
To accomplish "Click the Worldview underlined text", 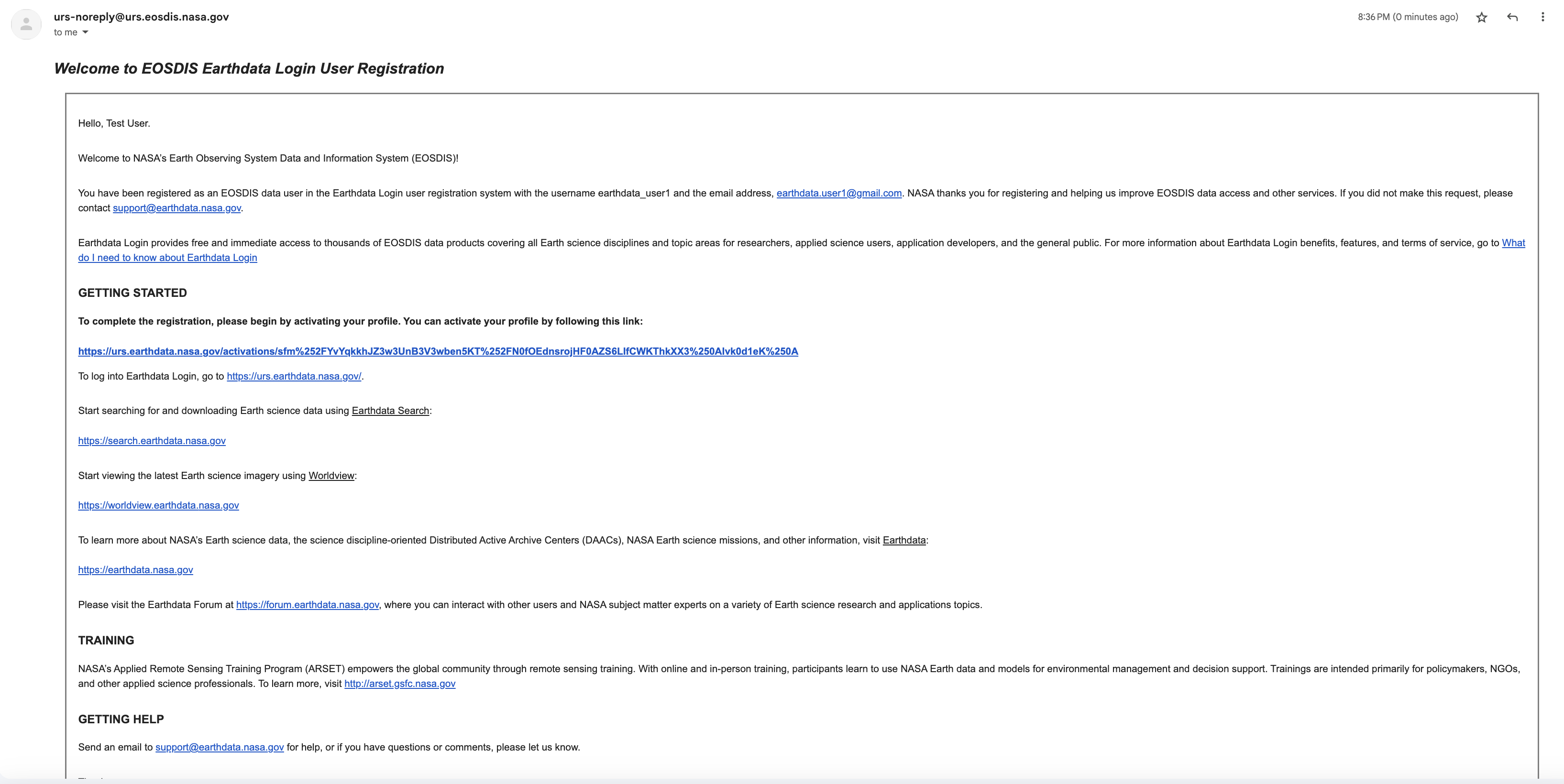I will [331, 476].
